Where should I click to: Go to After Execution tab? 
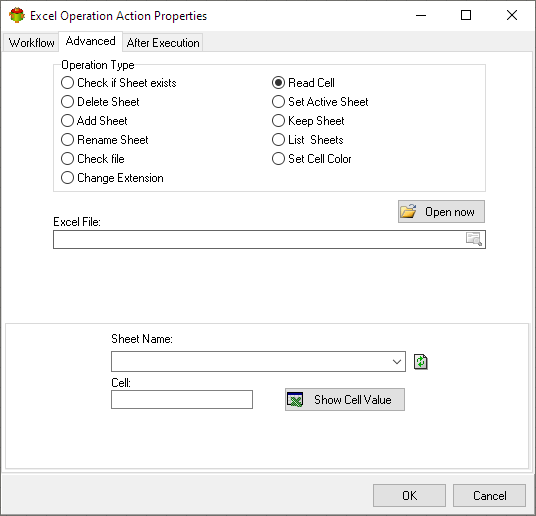click(163, 43)
